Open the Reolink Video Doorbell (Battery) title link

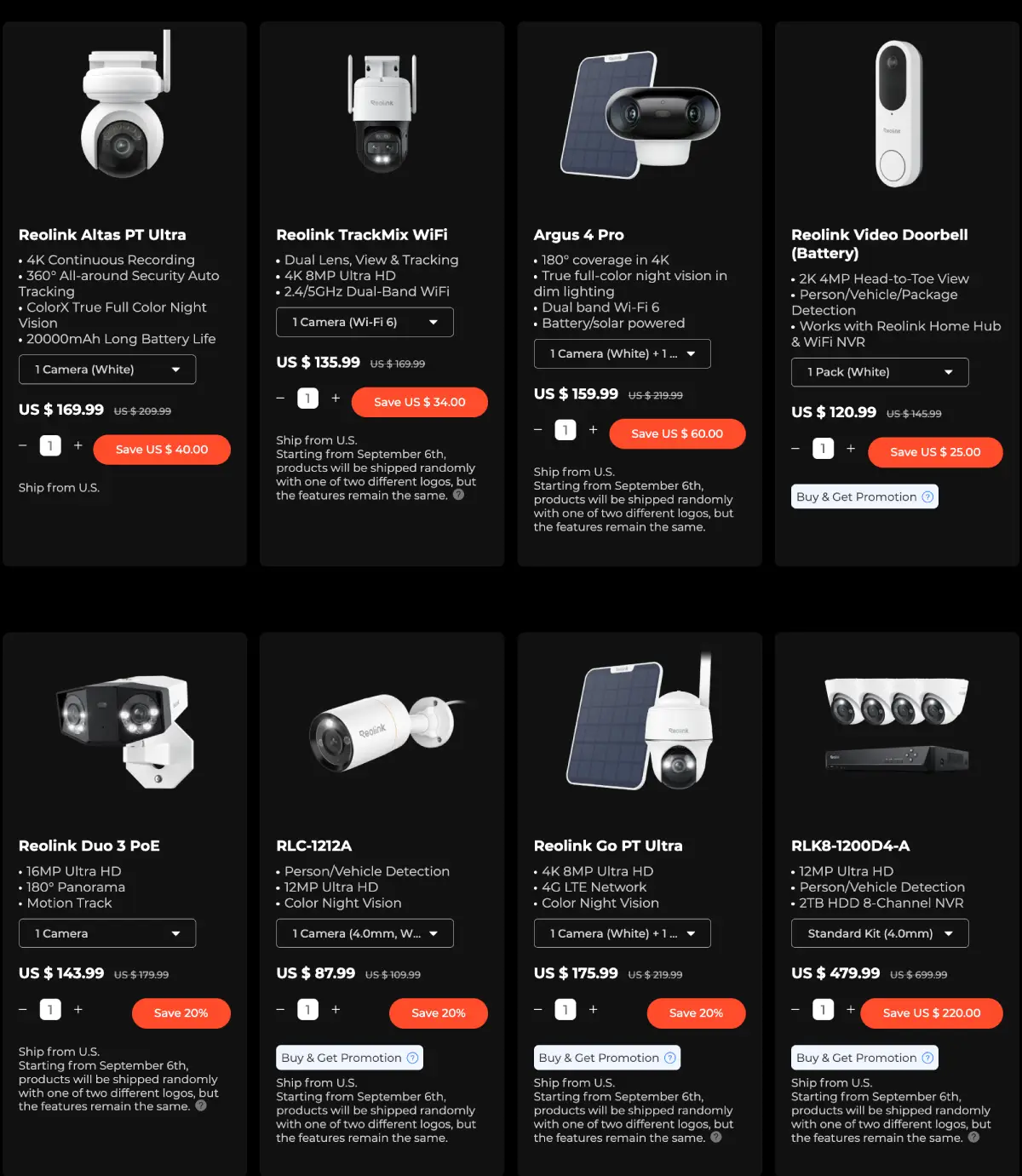879,244
